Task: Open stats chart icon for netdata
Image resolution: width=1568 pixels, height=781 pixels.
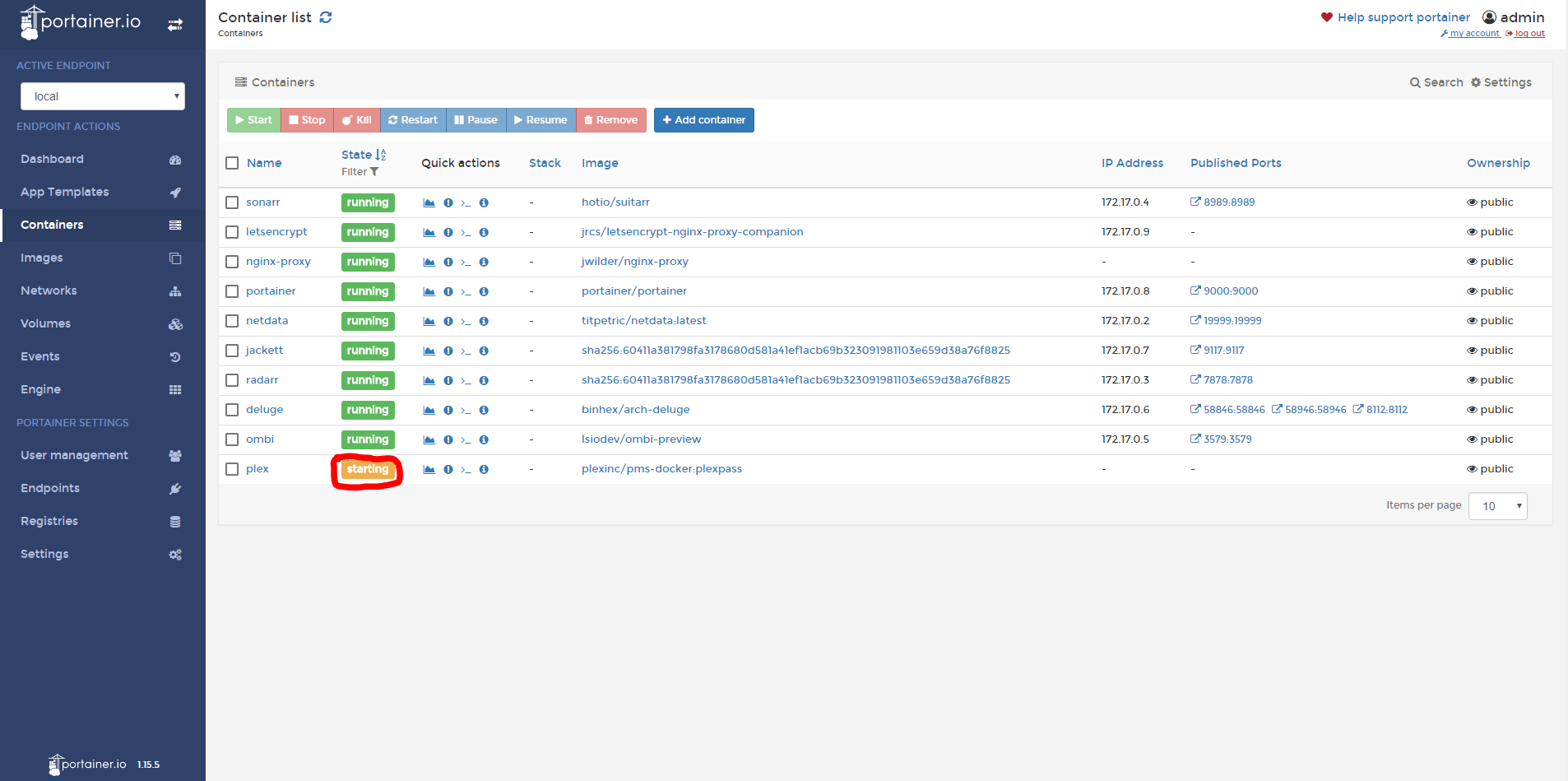Action: pyautogui.click(x=429, y=321)
